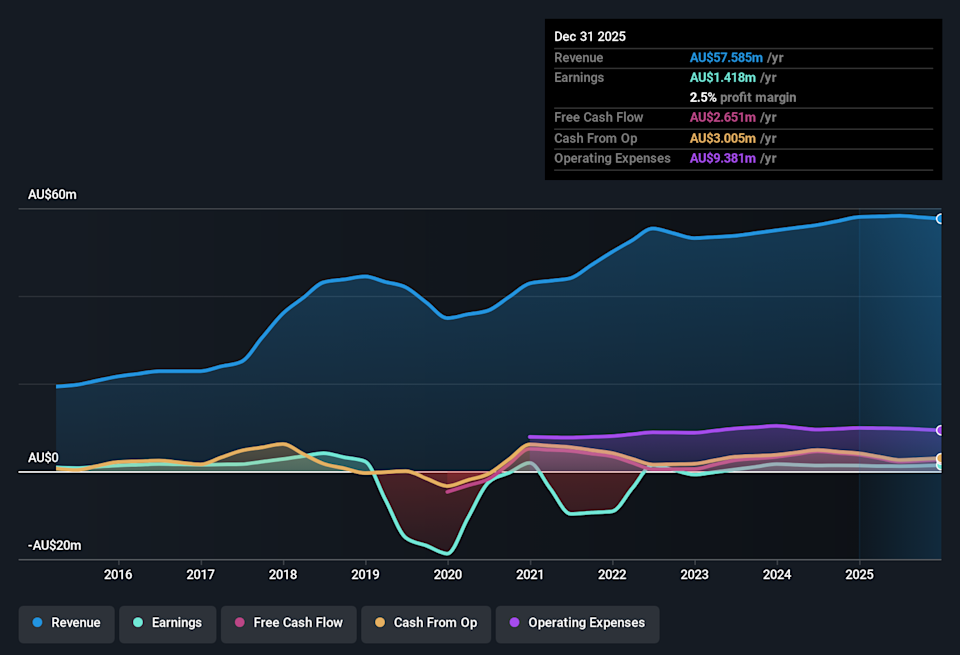Click the Dec 31 2025 tooltip header

click(x=590, y=36)
